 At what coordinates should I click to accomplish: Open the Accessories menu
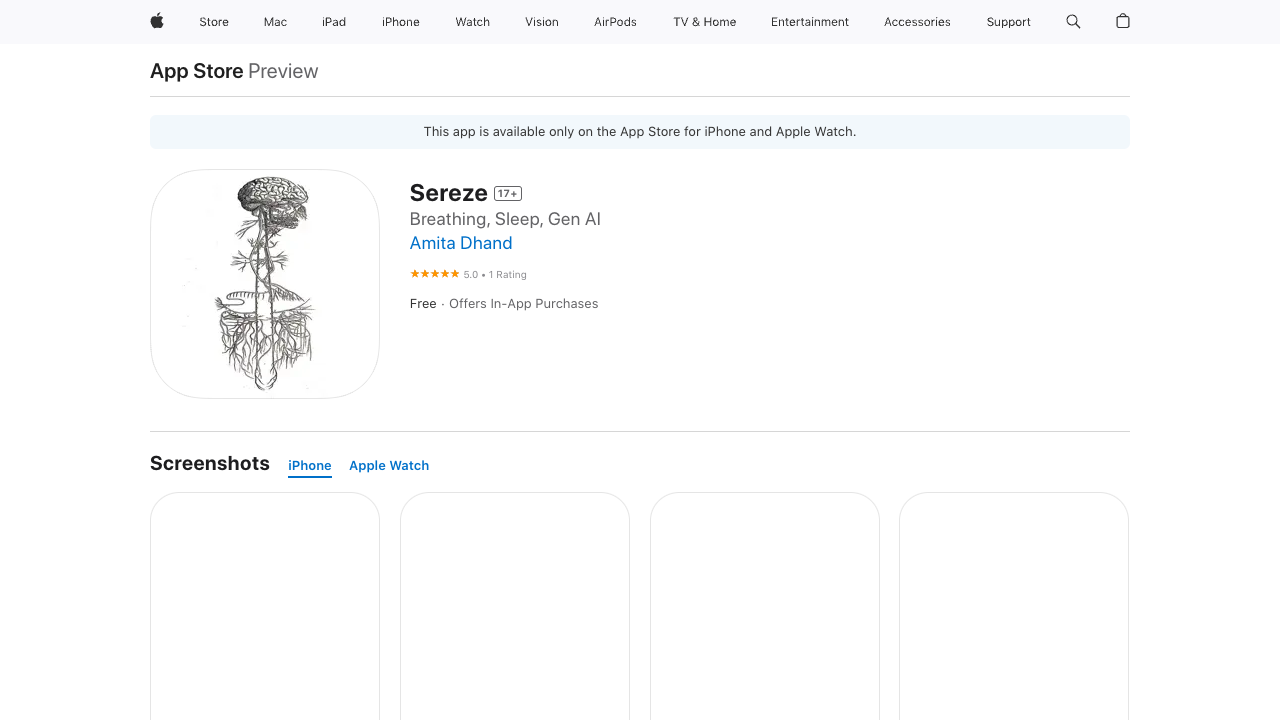916,21
